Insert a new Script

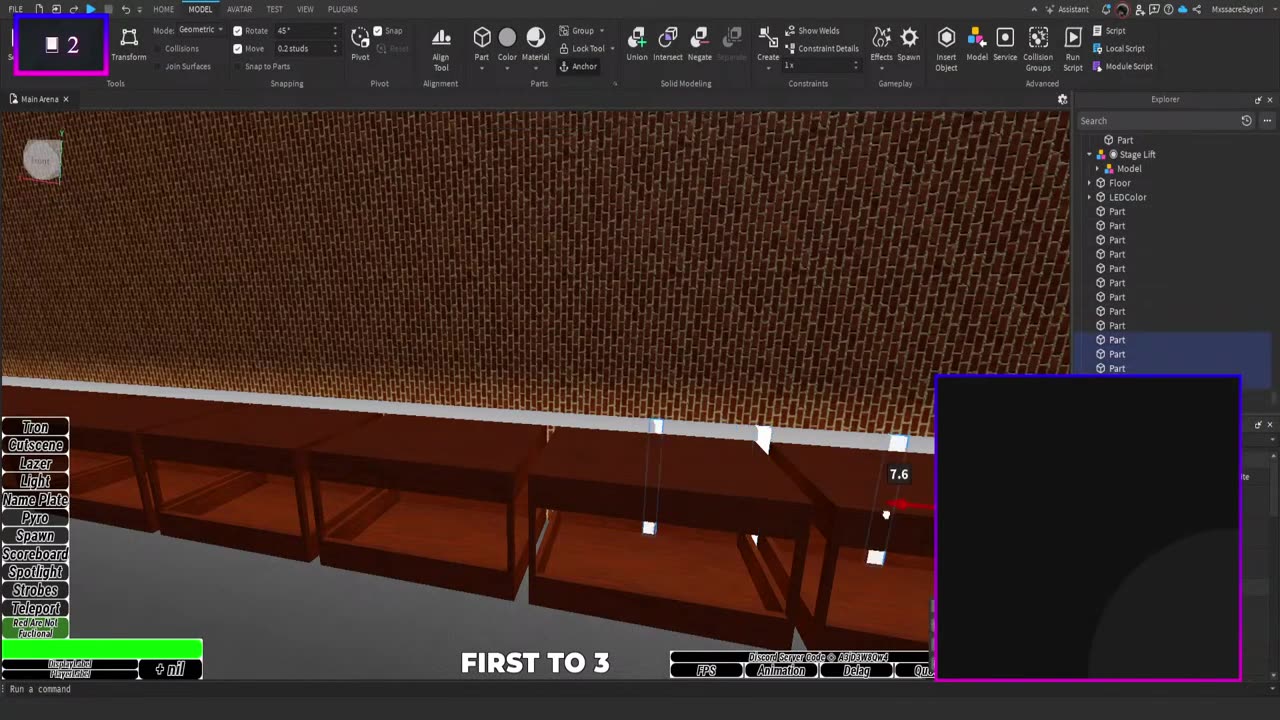(1109, 31)
